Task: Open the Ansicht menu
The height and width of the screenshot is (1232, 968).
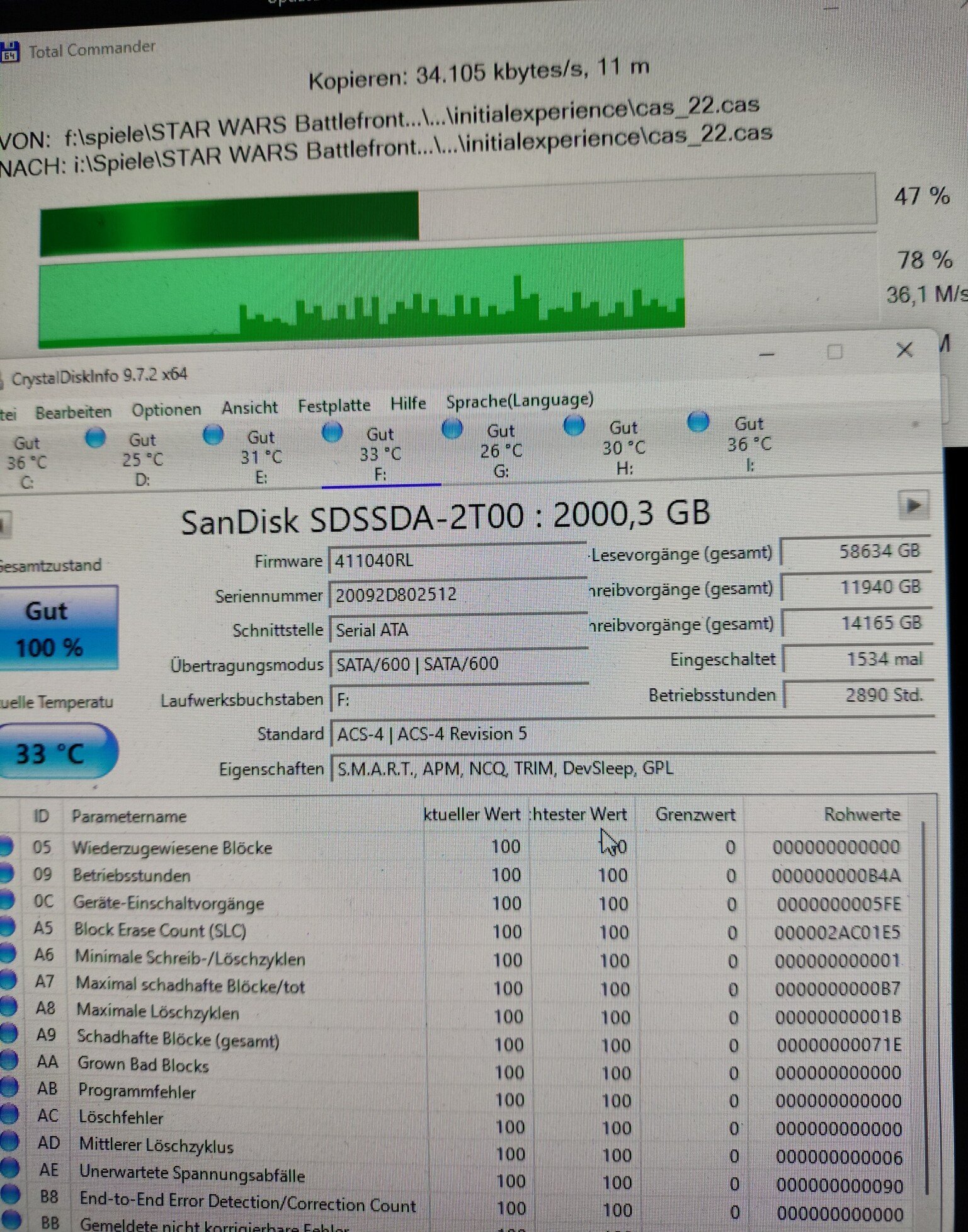Action: [249, 408]
